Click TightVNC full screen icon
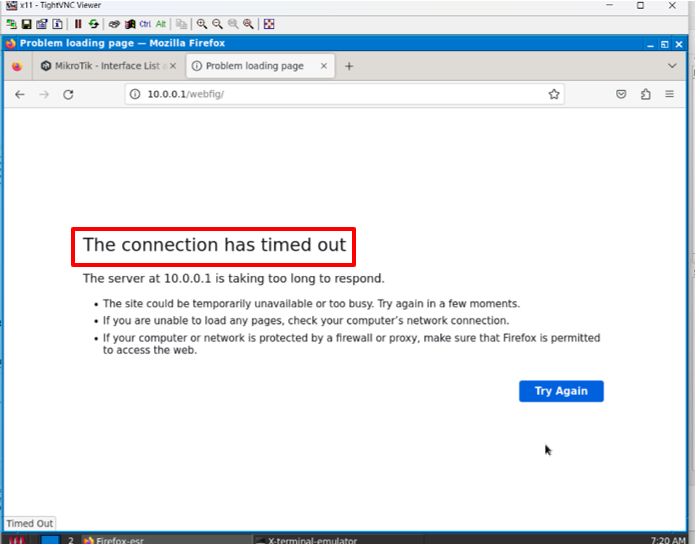Image resolution: width=695 pixels, height=544 pixels. click(x=269, y=23)
